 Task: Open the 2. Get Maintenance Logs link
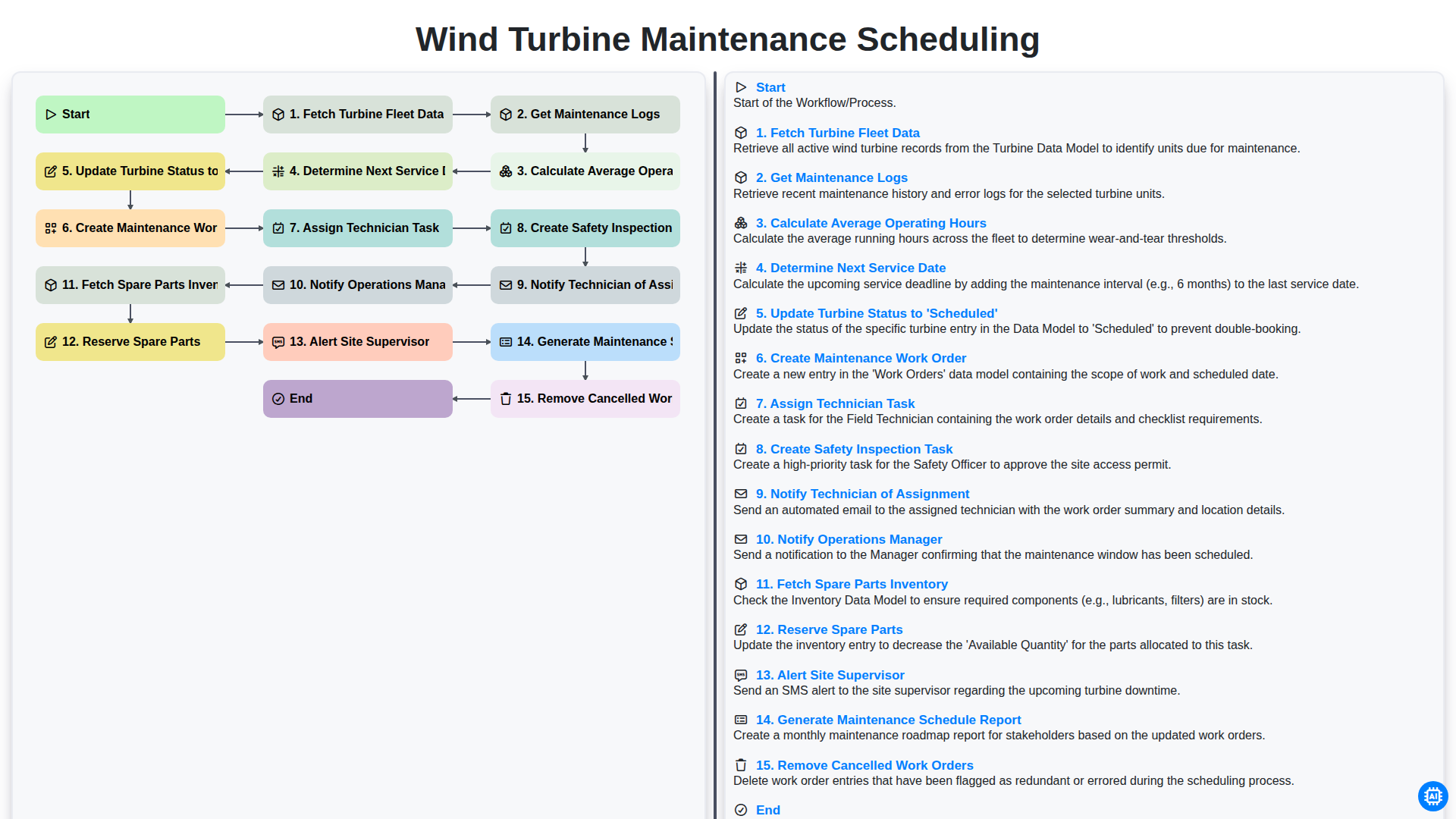[x=832, y=177]
